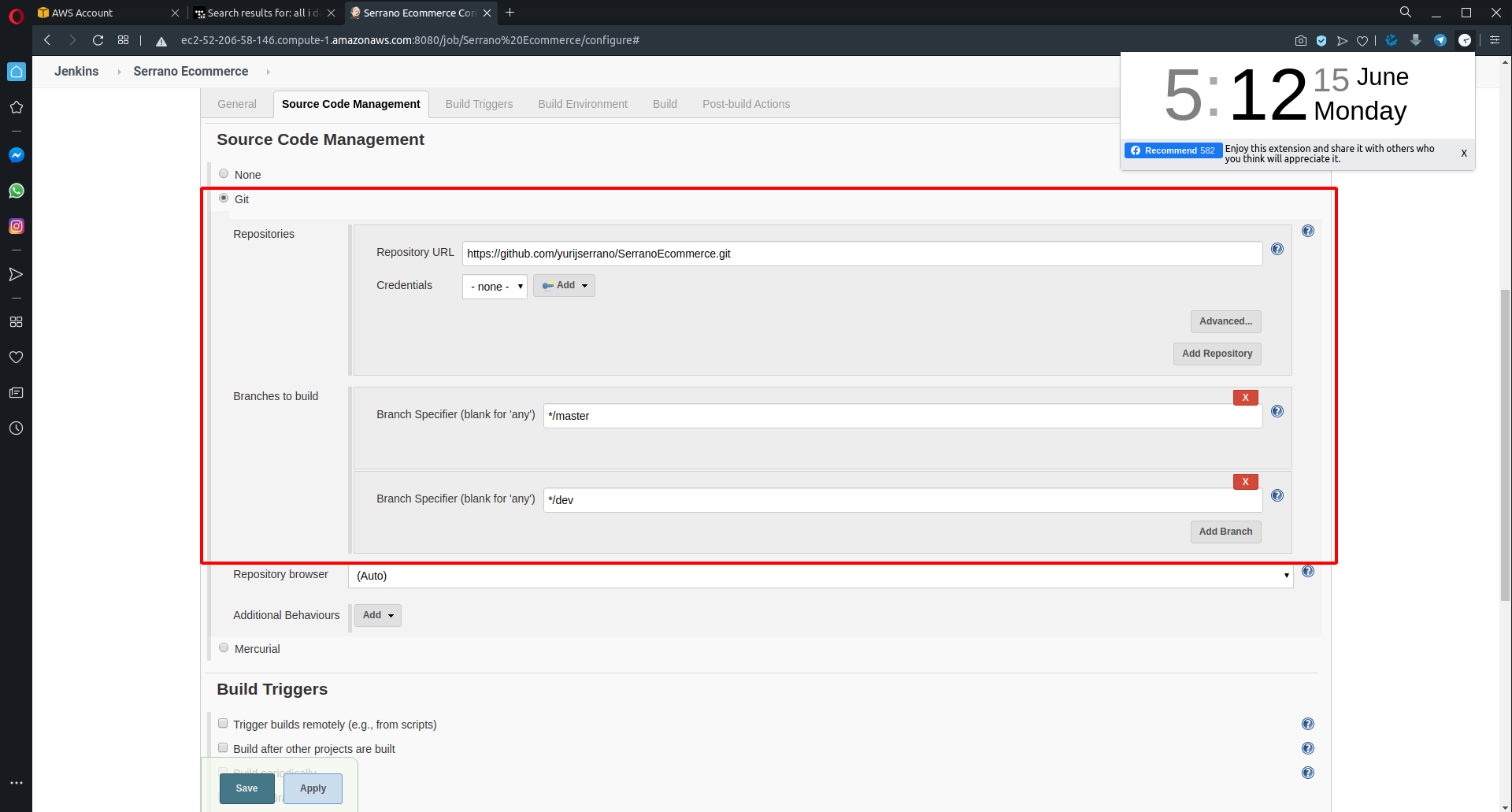Open a new browser tab

[510, 13]
